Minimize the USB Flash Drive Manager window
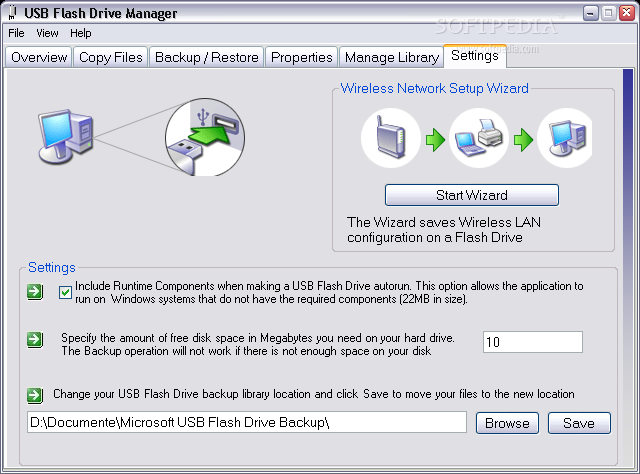This screenshot has height=474, width=640. (590, 13)
